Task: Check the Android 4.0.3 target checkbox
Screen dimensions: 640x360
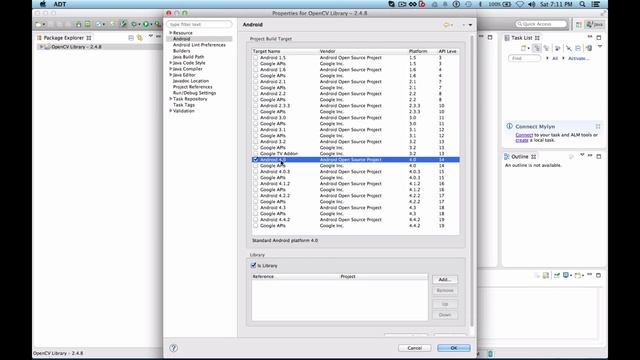Action: pyautogui.click(x=256, y=172)
